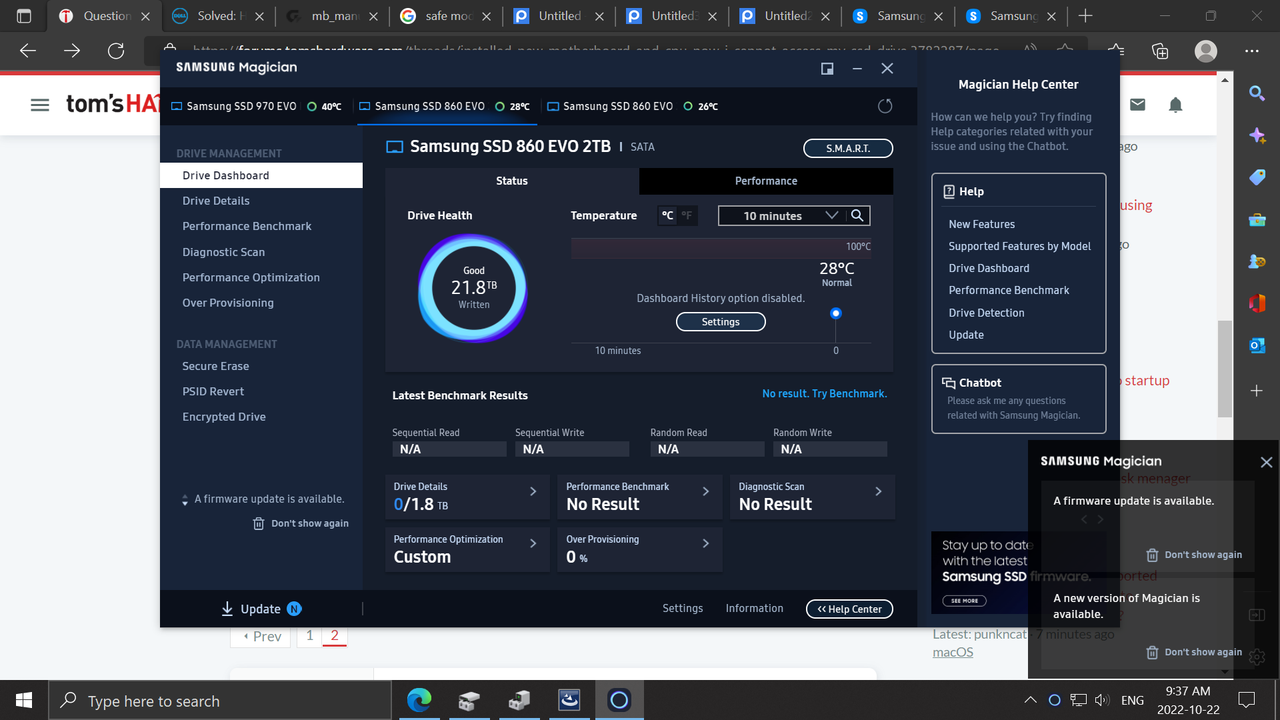Click the browser page vertical scrollbar
Viewport: 1280px width, 720px height.
click(x=1225, y=369)
